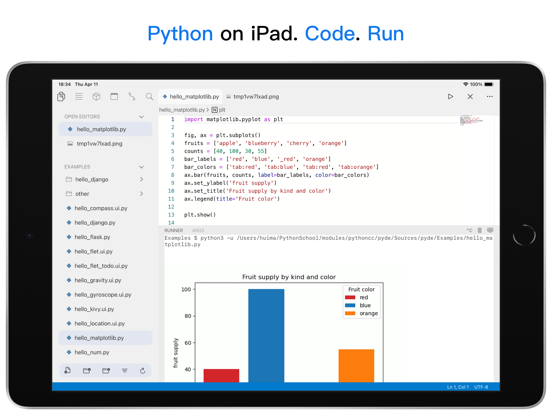
Task: Open the source control branch icon
Action: (132, 96)
